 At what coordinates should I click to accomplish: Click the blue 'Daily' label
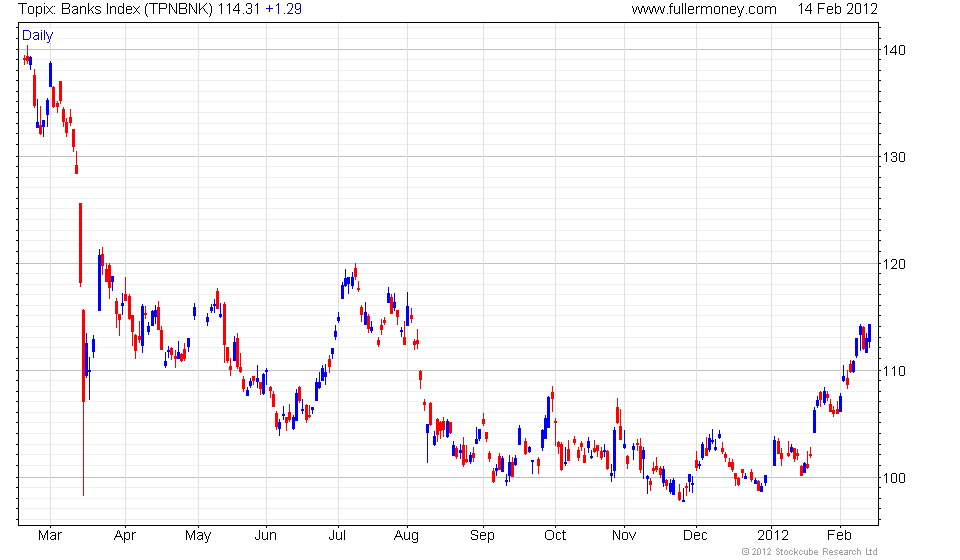click(x=37, y=35)
